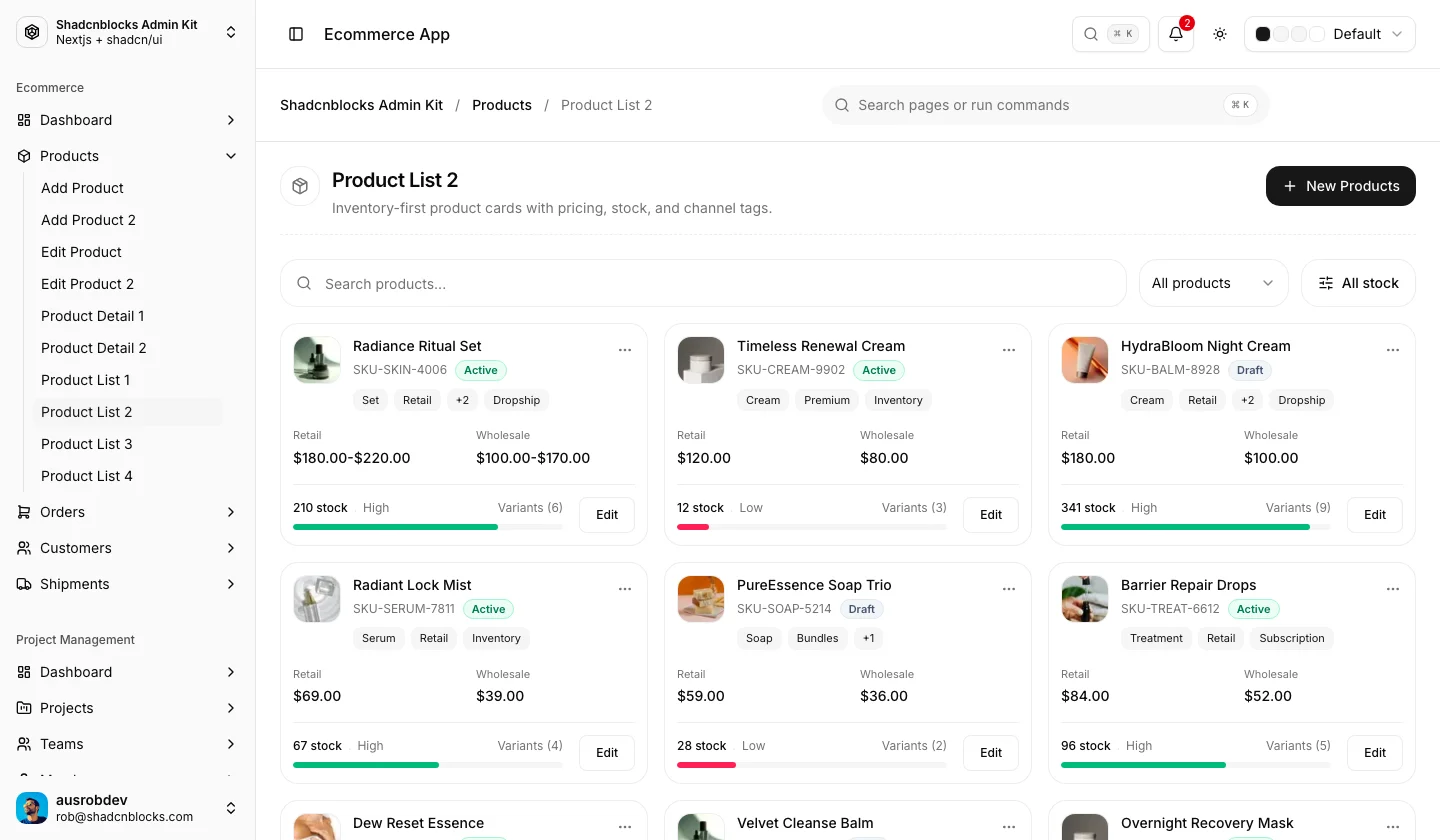Image resolution: width=1440 pixels, height=840 pixels.
Task: Open options menu for Radiance Ritual Set
Action: pyautogui.click(x=625, y=350)
